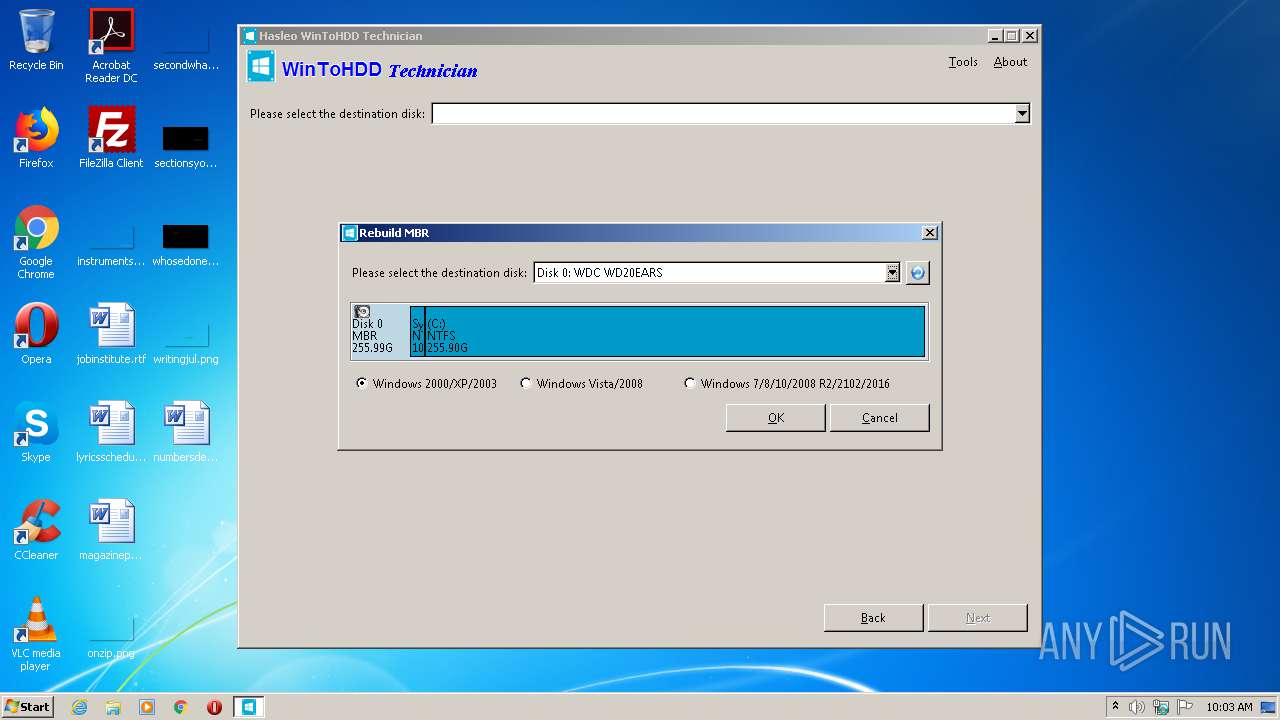Select magazinep document on desktop
Screen dimensions: 1280x720
pyautogui.click(x=111, y=530)
